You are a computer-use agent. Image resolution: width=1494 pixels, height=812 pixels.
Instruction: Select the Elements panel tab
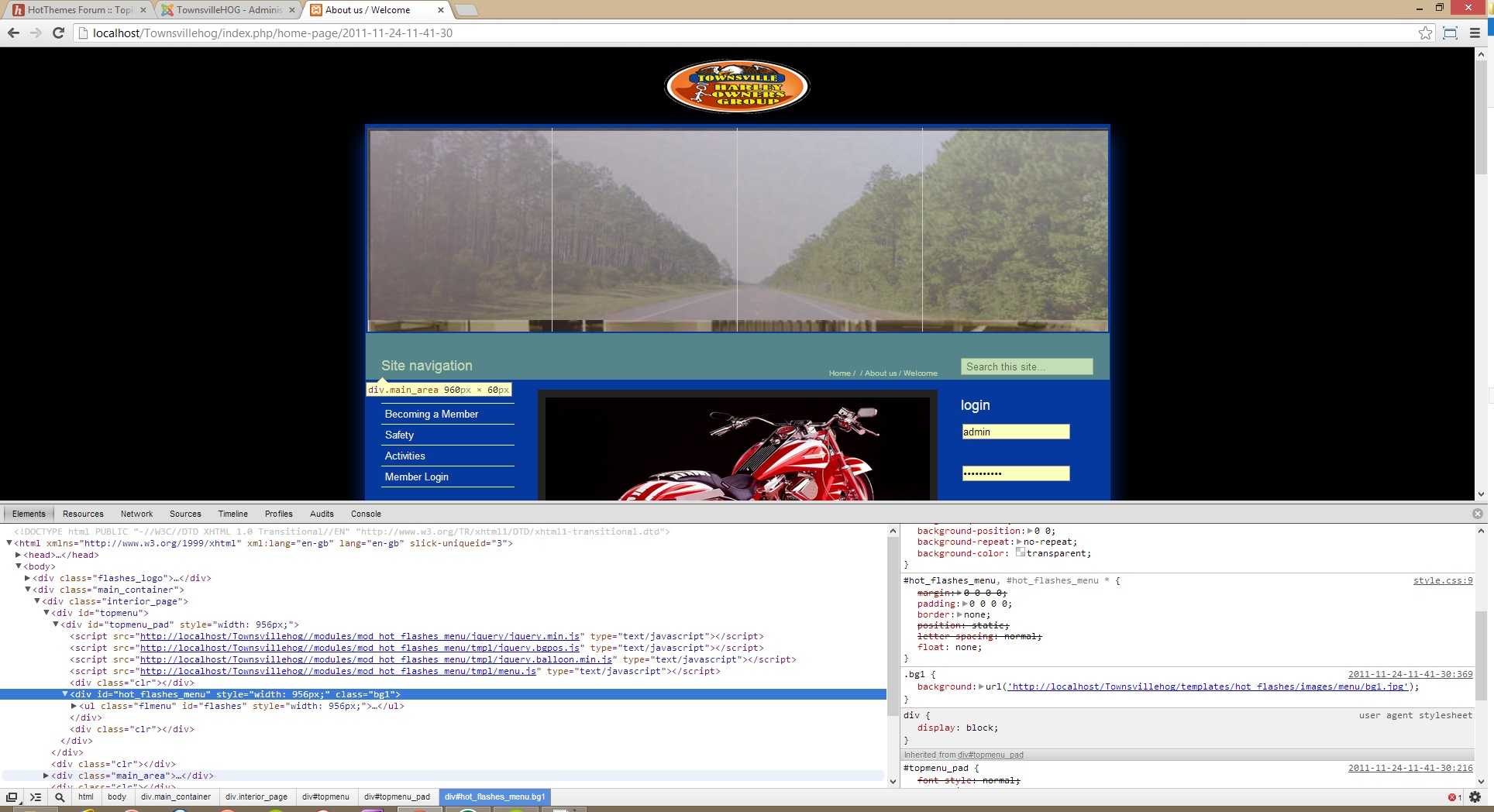(x=29, y=514)
